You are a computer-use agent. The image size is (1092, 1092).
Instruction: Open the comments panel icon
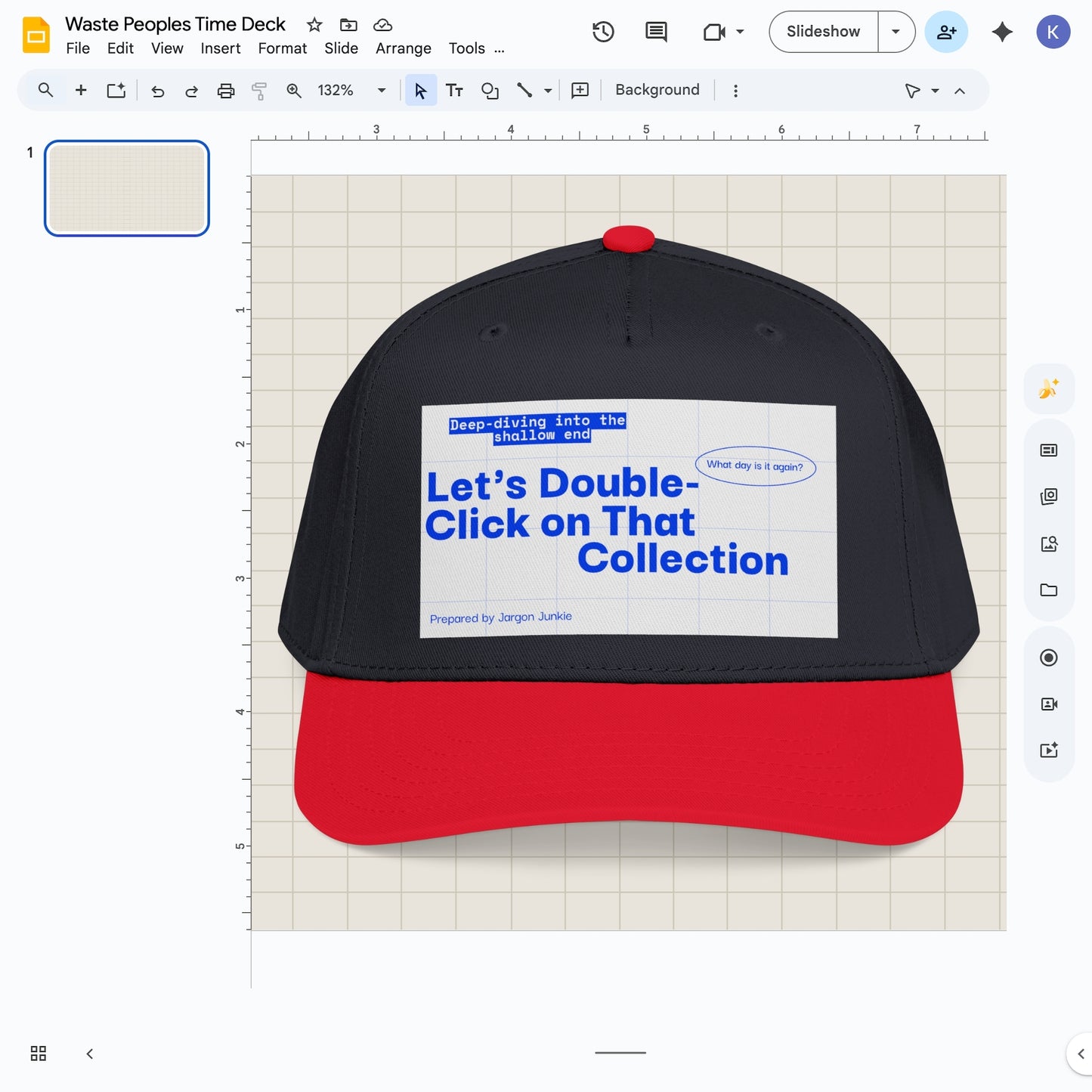(x=656, y=32)
